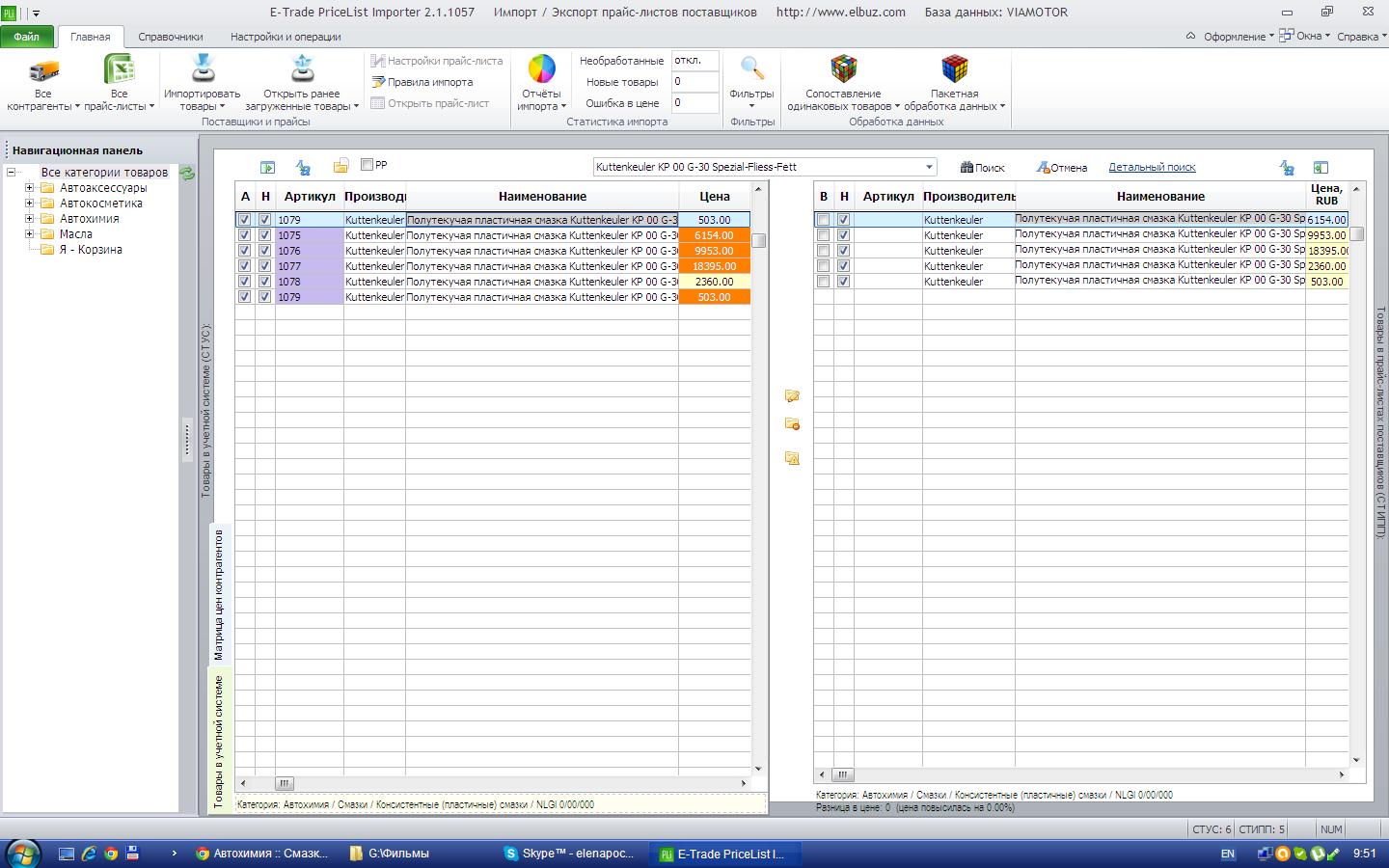Viewport: 1389px width, 868px height.
Task: Uncheck column H checkbox for article 1076
Action: [264, 251]
